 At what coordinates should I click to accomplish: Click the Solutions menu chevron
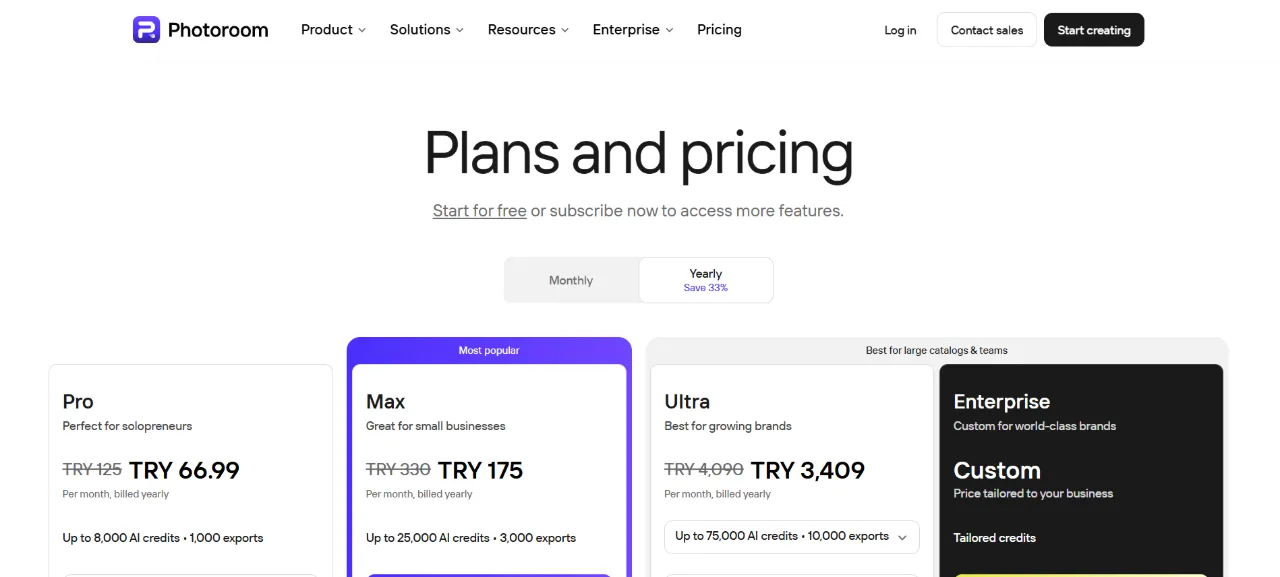point(460,30)
